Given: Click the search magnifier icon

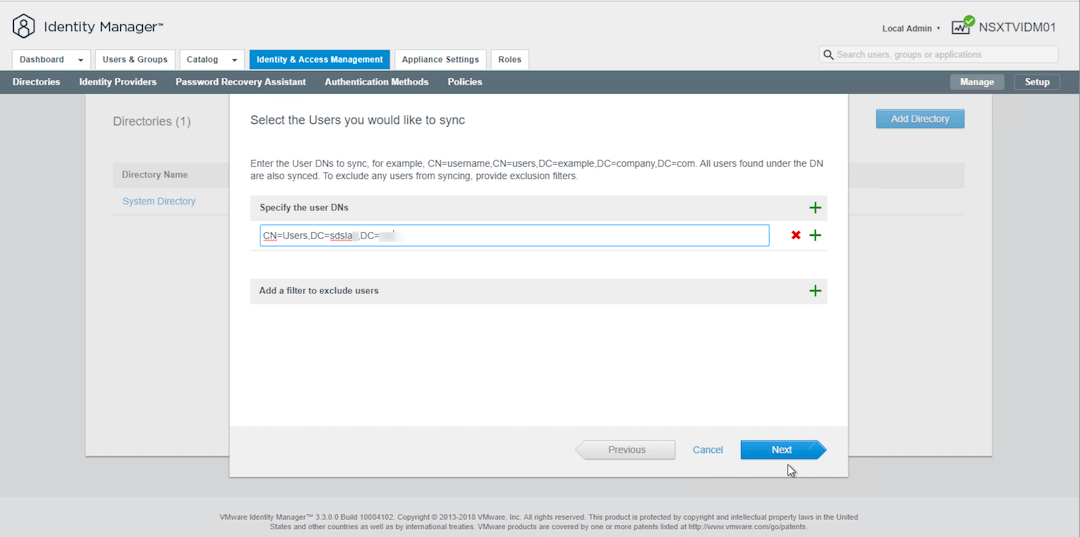Looking at the screenshot, I should coord(828,54).
